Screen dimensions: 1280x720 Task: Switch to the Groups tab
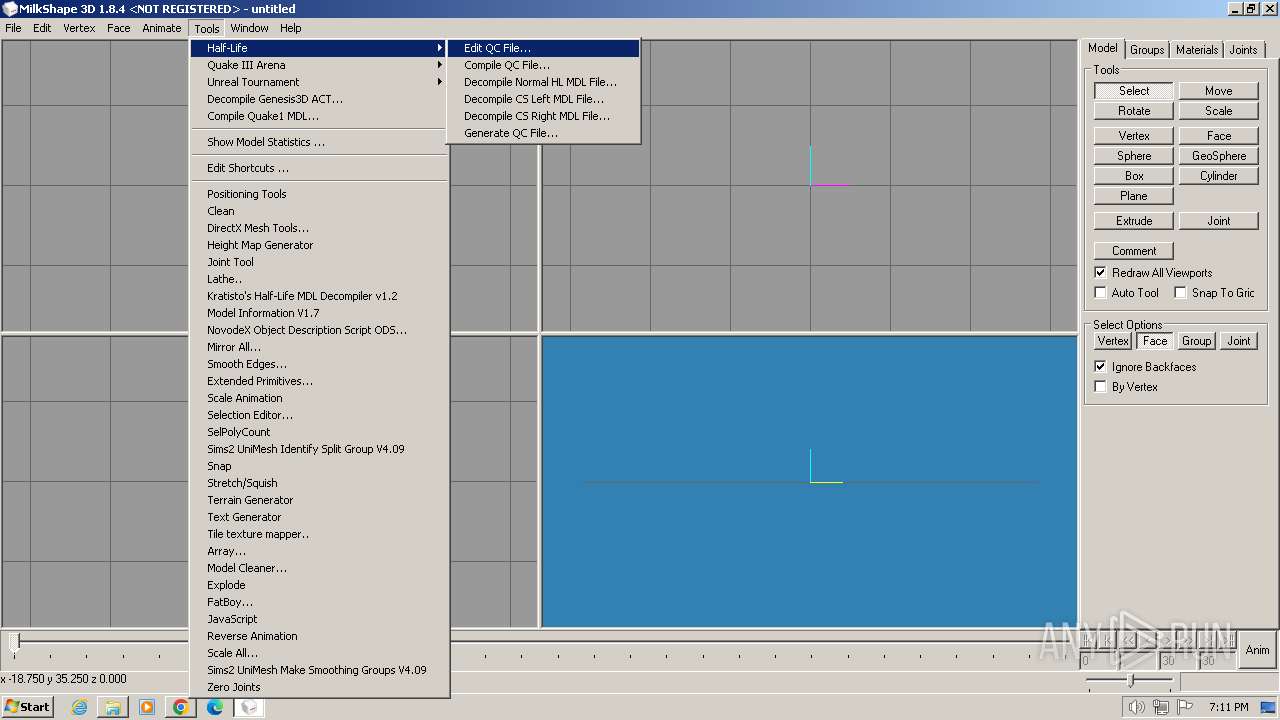coord(1147,50)
